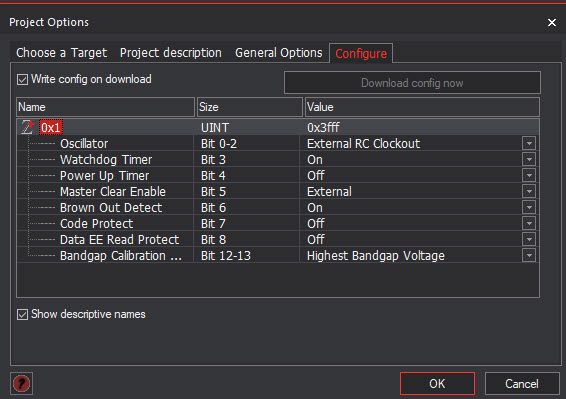Switch to General Options tab

click(279, 53)
